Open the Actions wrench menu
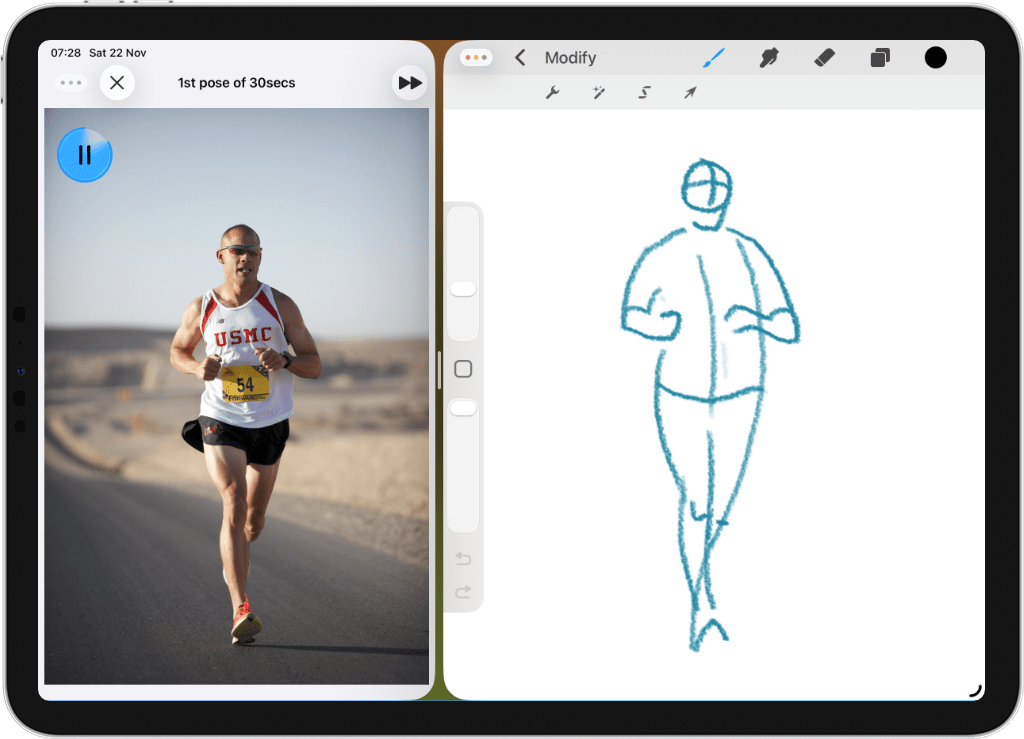The image size is (1024, 739). pos(553,92)
